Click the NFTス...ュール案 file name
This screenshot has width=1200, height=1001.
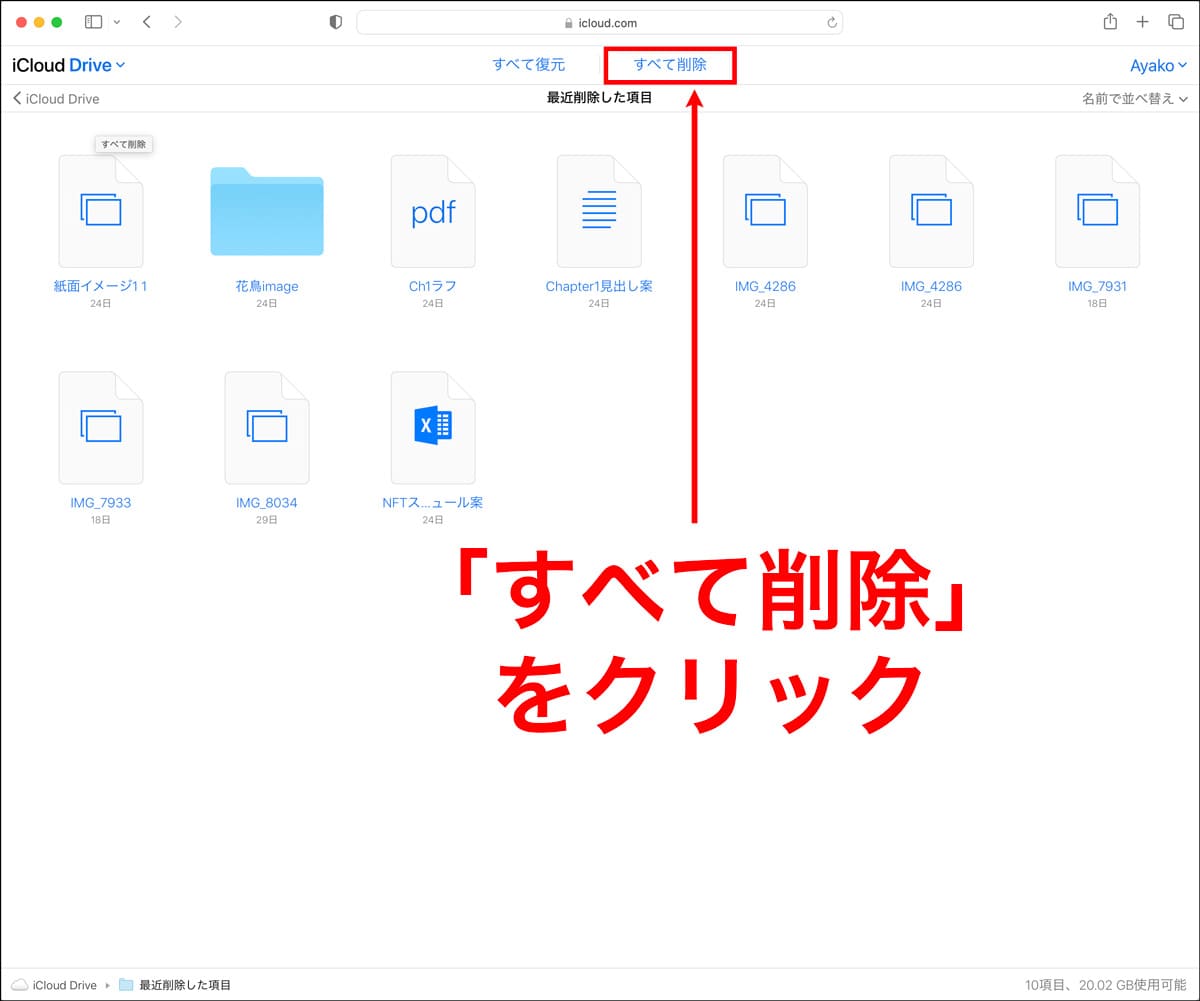pyautogui.click(x=433, y=503)
